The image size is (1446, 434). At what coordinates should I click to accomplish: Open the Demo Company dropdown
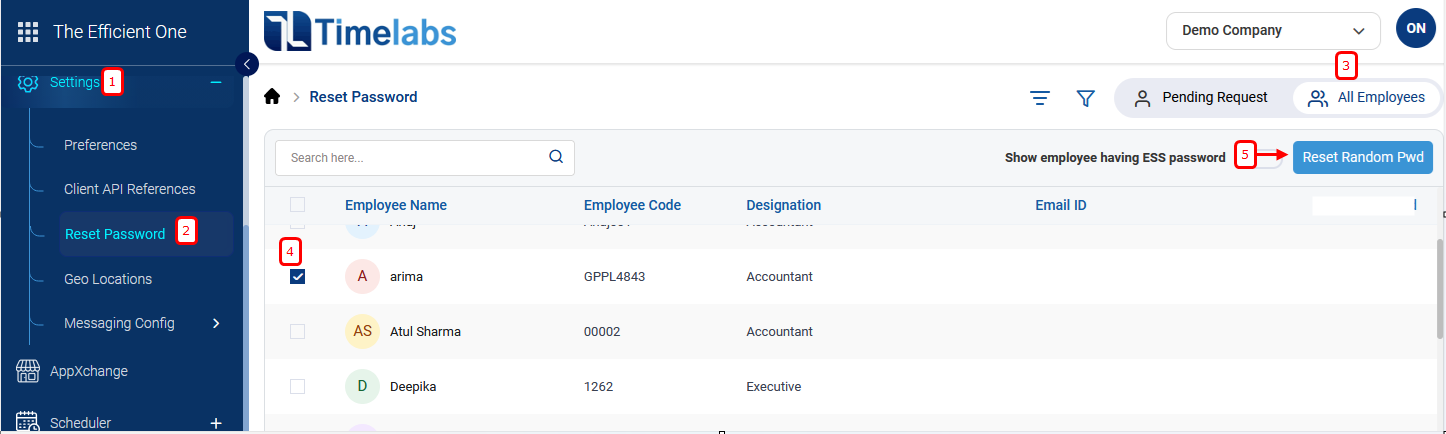pos(1273,31)
